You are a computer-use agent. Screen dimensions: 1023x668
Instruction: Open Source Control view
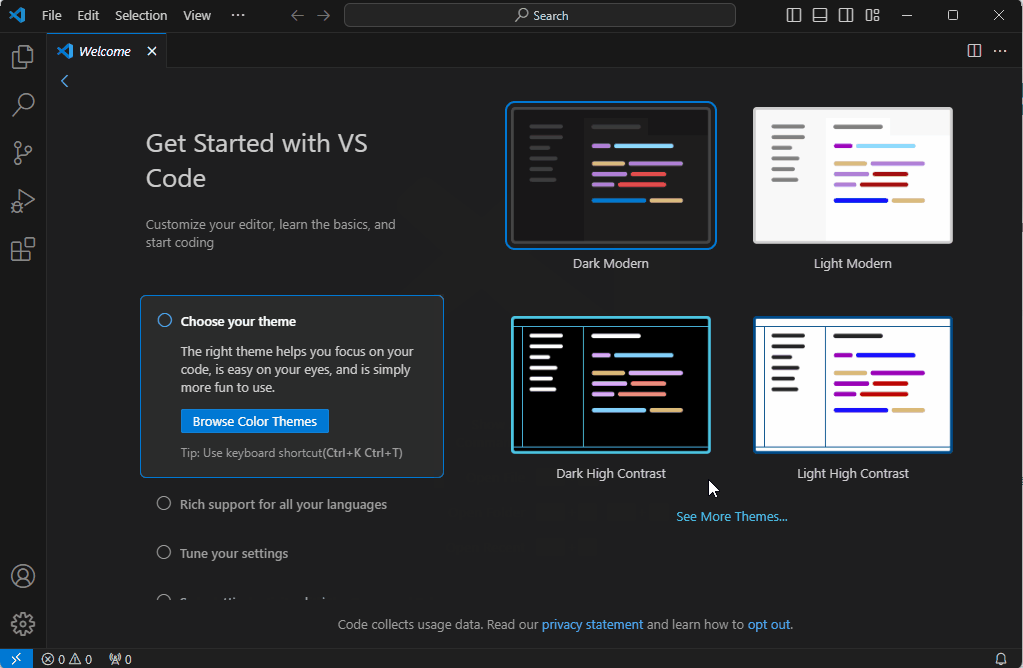click(22, 153)
